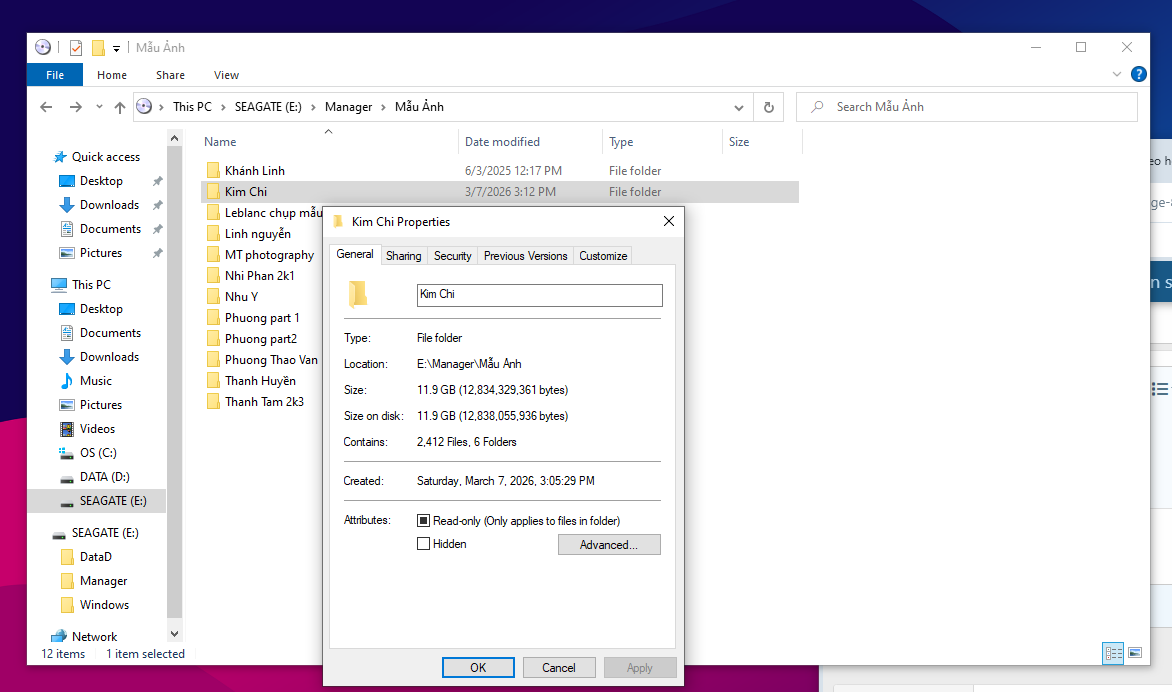The height and width of the screenshot is (692, 1172).
Task: Click the Kim Chi folder name field
Action: click(540, 295)
